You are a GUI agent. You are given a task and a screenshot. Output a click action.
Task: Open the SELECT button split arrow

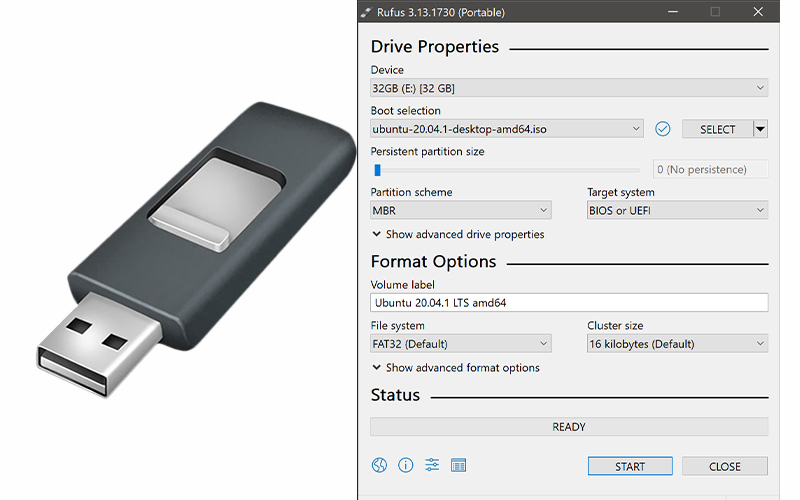760,129
